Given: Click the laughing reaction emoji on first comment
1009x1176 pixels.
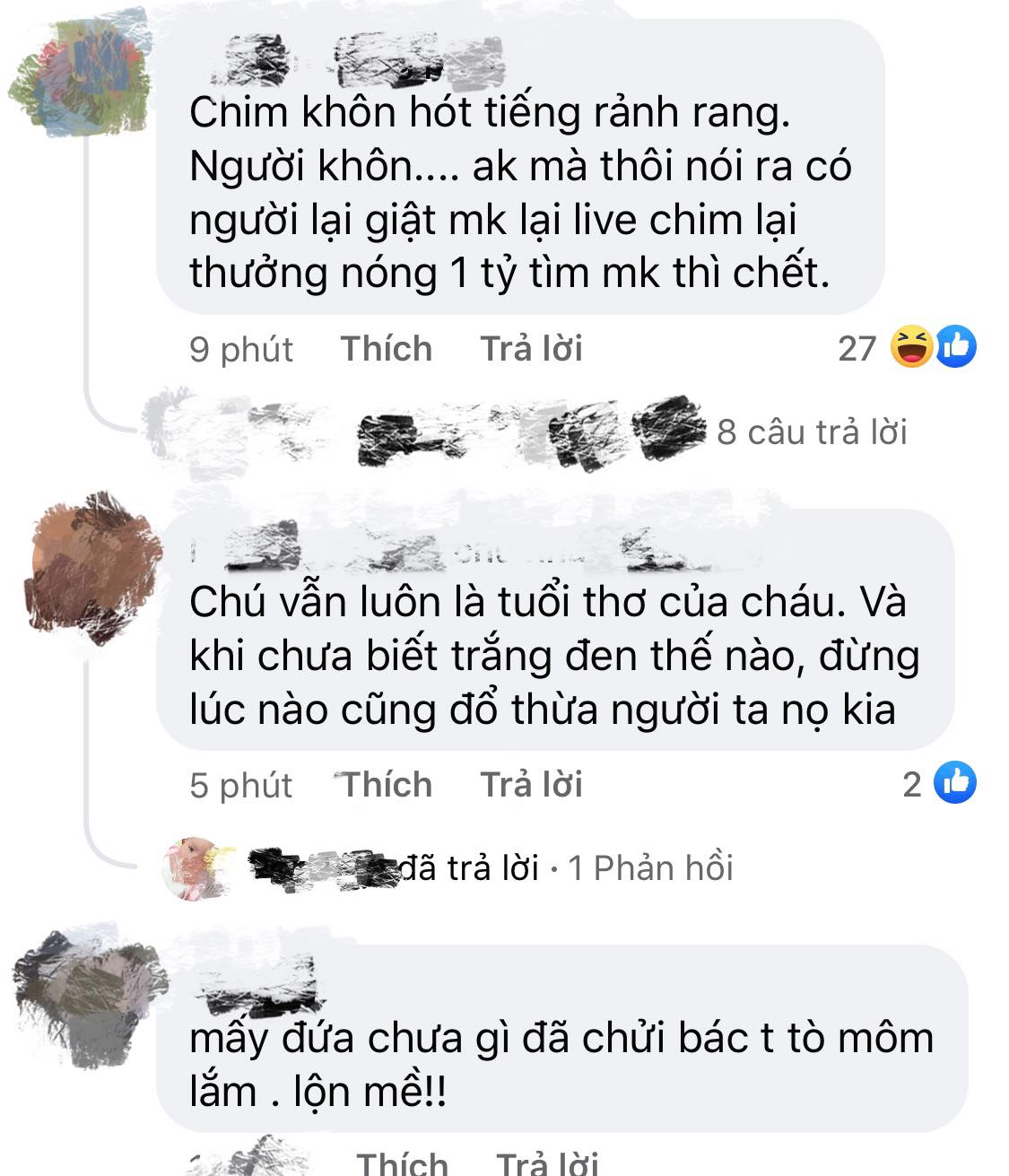Looking at the screenshot, I should pyautogui.click(x=913, y=347).
